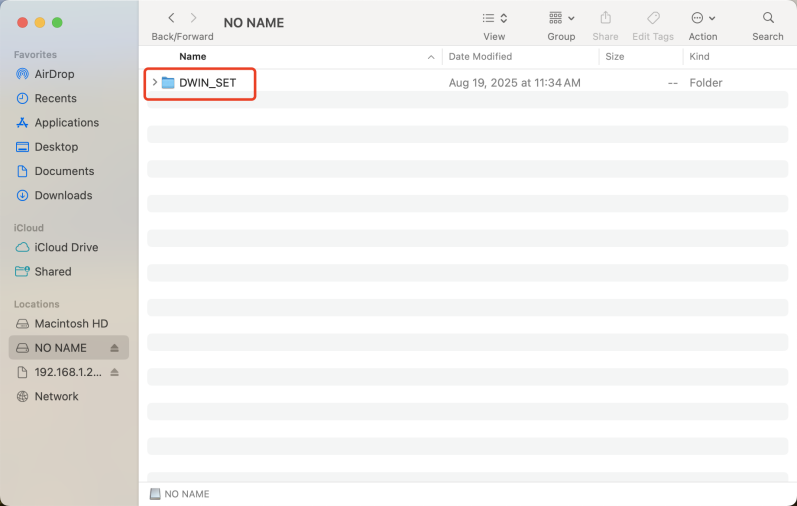This screenshot has height=506, width=797.
Task: Select AirDrop in sidebar
Action: (54, 74)
